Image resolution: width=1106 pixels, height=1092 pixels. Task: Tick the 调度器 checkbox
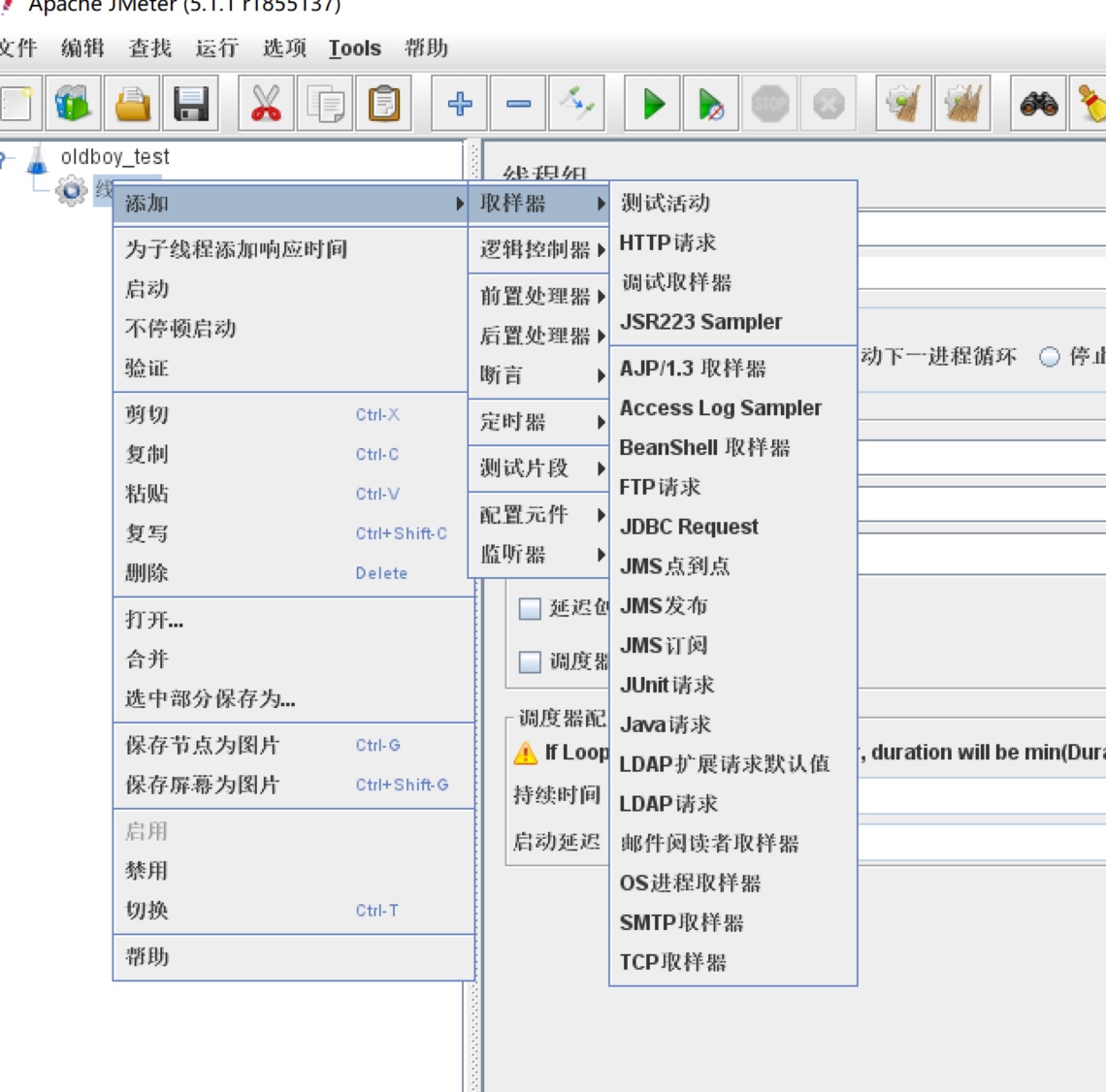coord(530,662)
